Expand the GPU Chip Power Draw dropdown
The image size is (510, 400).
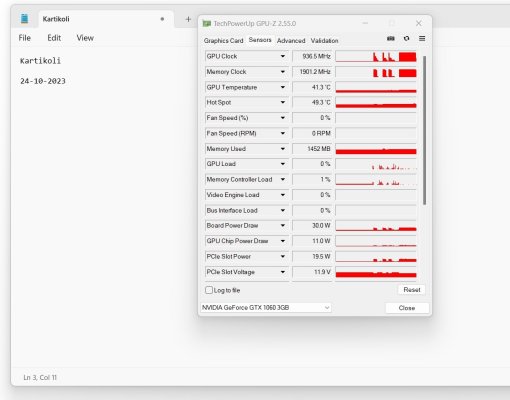283,241
